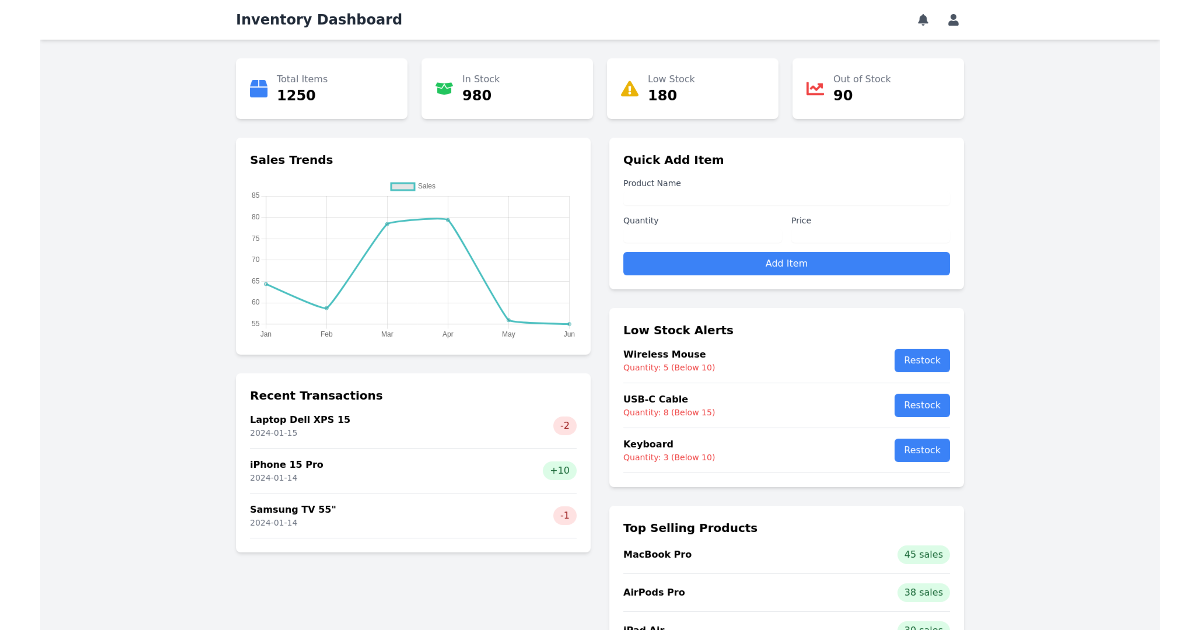Click the Quantity input field
The height and width of the screenshot is (630, 1200).
[700, 237]
